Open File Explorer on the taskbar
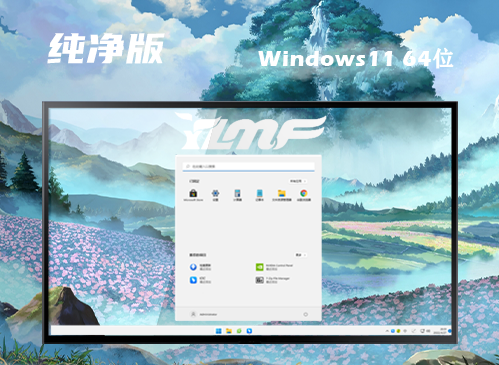The height and width of the screenshot is (365, 499). point(229,331)
